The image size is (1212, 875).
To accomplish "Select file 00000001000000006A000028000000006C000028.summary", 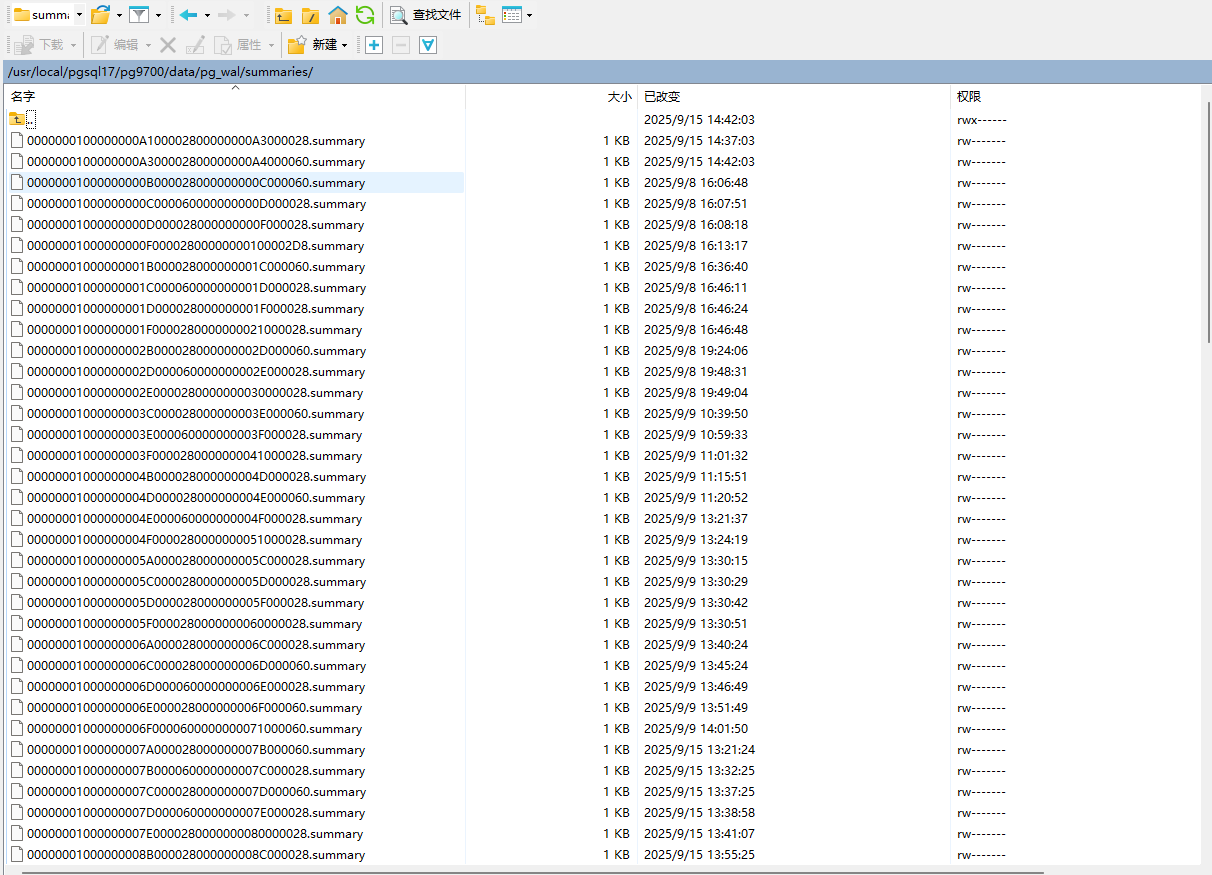I will pyautogui.click(x=196, y=645).
